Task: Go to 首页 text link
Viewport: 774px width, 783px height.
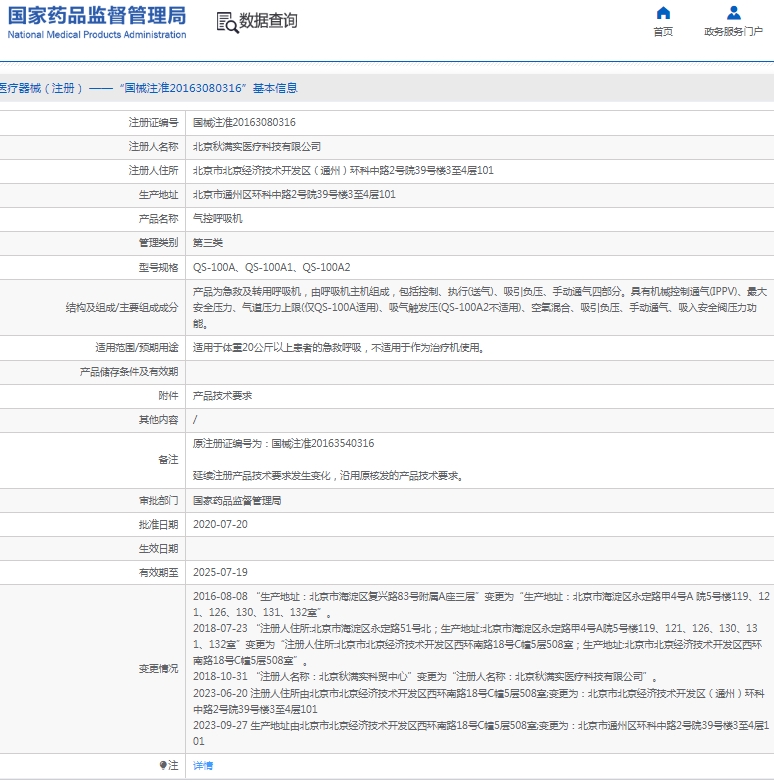Action: tap(663, 31)
